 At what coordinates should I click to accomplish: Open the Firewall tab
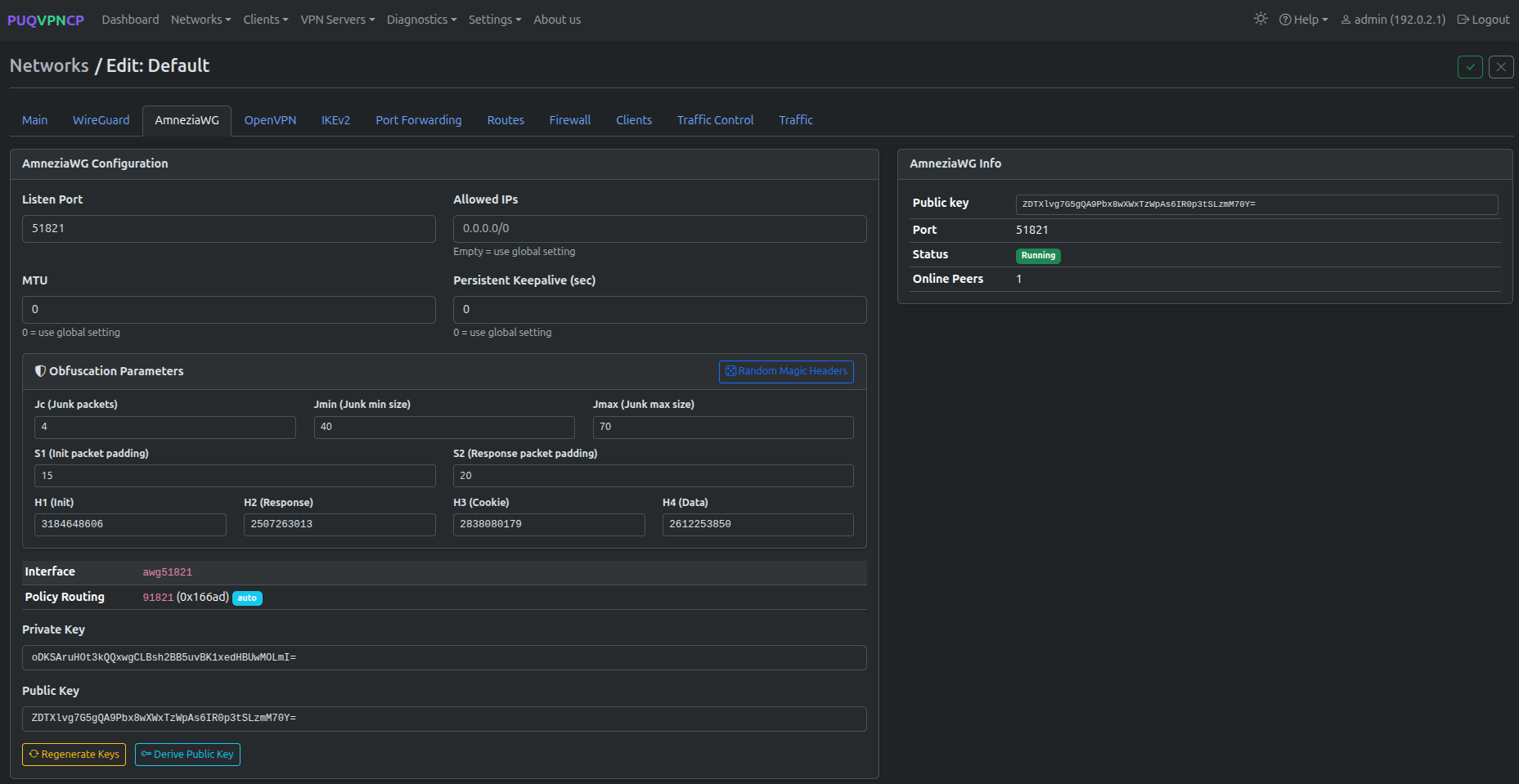(x=570, y=120)
